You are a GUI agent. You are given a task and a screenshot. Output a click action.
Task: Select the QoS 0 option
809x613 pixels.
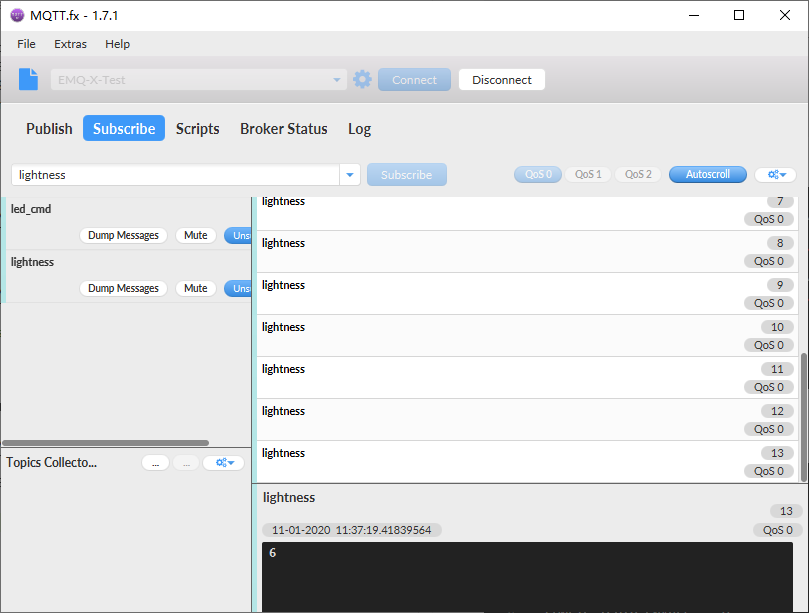click(538, 174)
